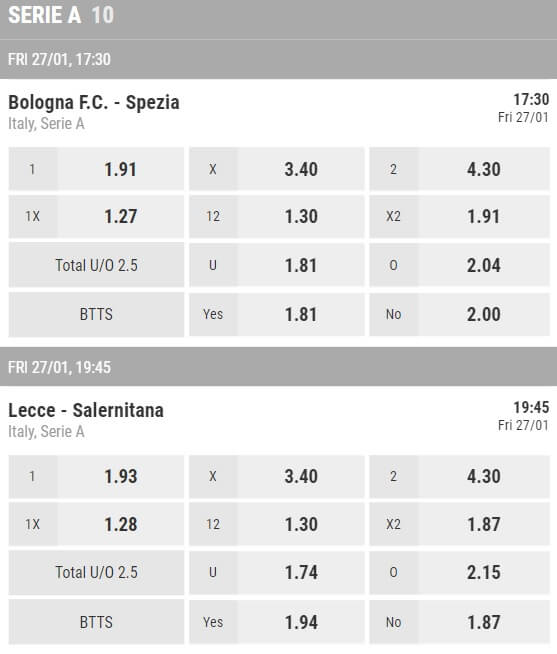
Task: Choose 1X double chance at 1.28
Action: (96, 524)
